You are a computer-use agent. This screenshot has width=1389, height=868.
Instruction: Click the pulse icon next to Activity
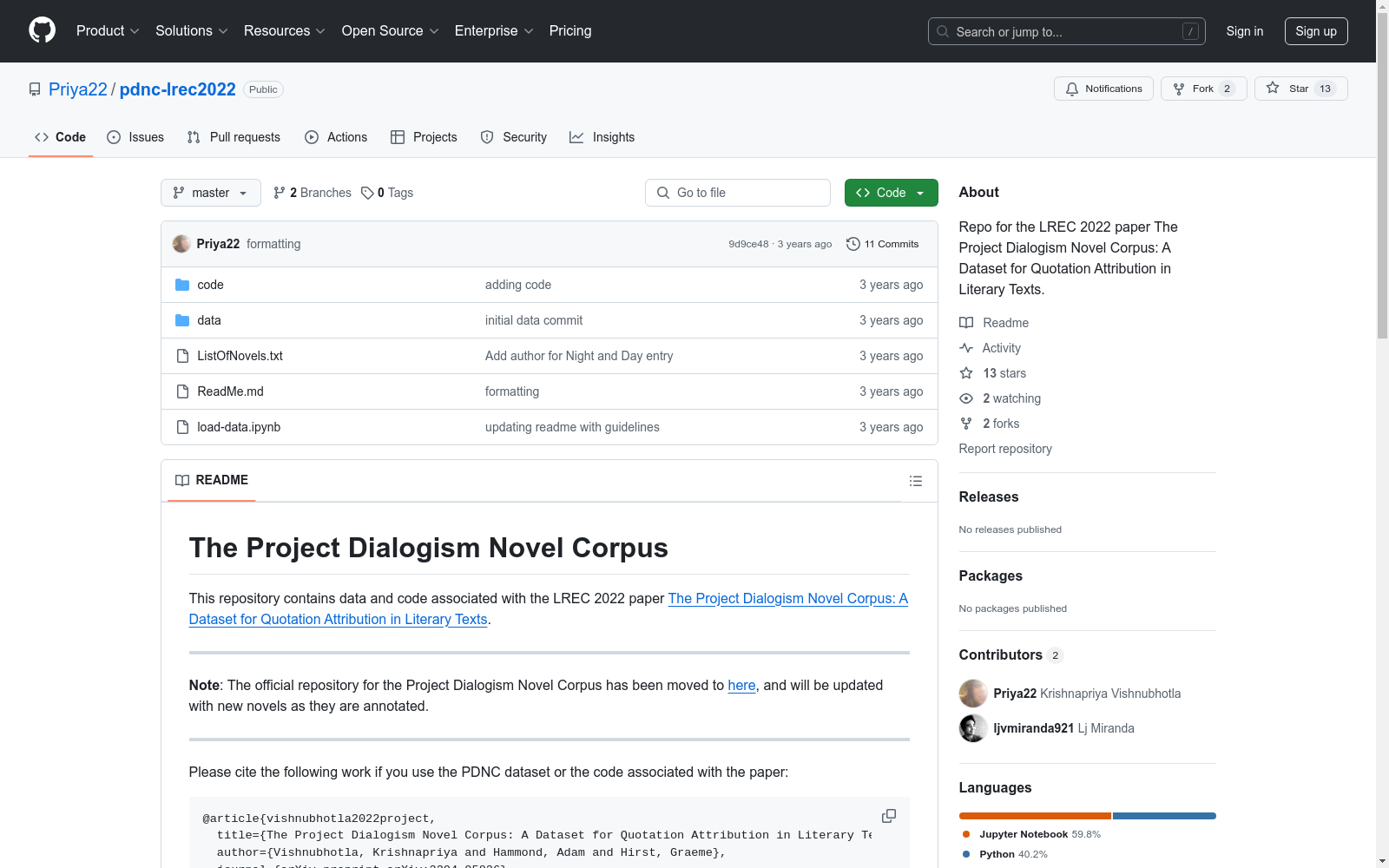coord(966,348)
